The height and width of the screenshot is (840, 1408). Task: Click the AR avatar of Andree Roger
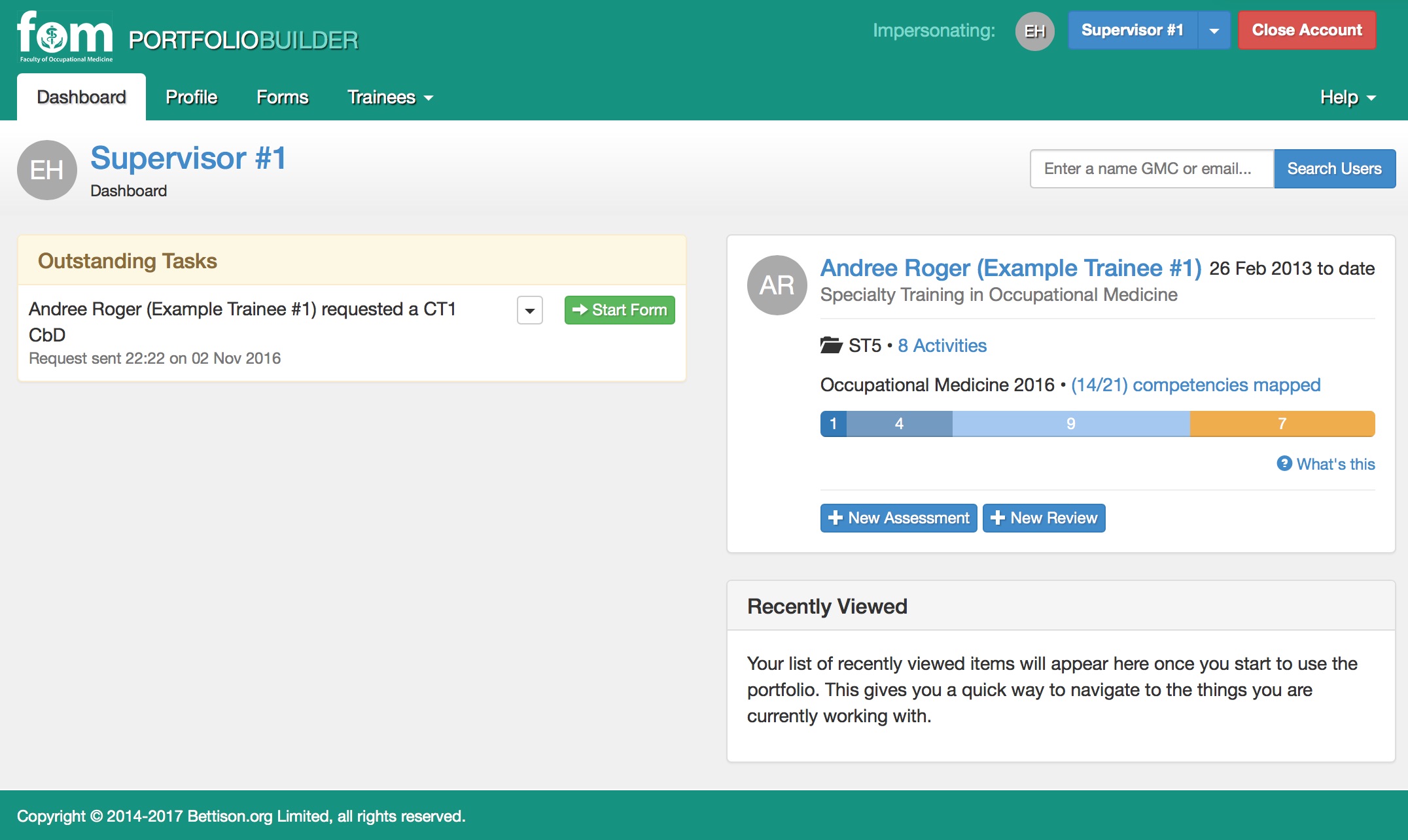(x=777, y=285)
